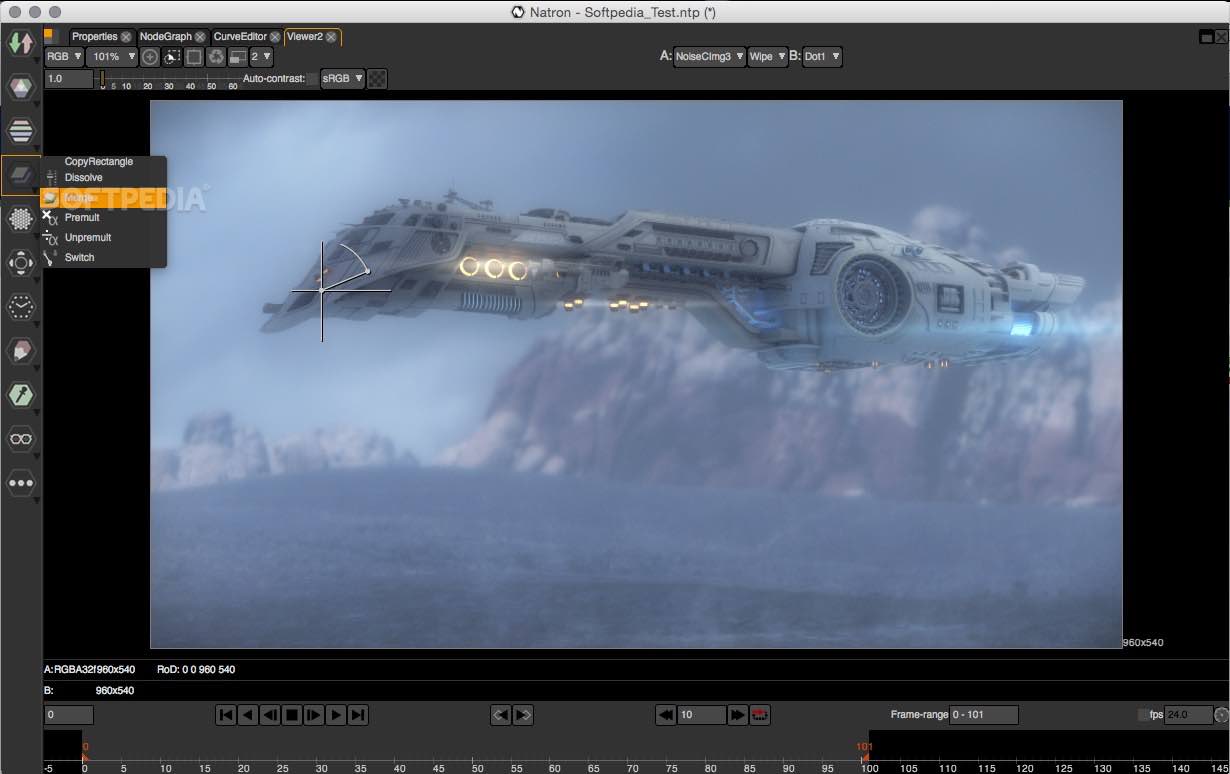Screen dimensions: 1230x774
Task: Stop playback
Action: click(x=292, y=714)
